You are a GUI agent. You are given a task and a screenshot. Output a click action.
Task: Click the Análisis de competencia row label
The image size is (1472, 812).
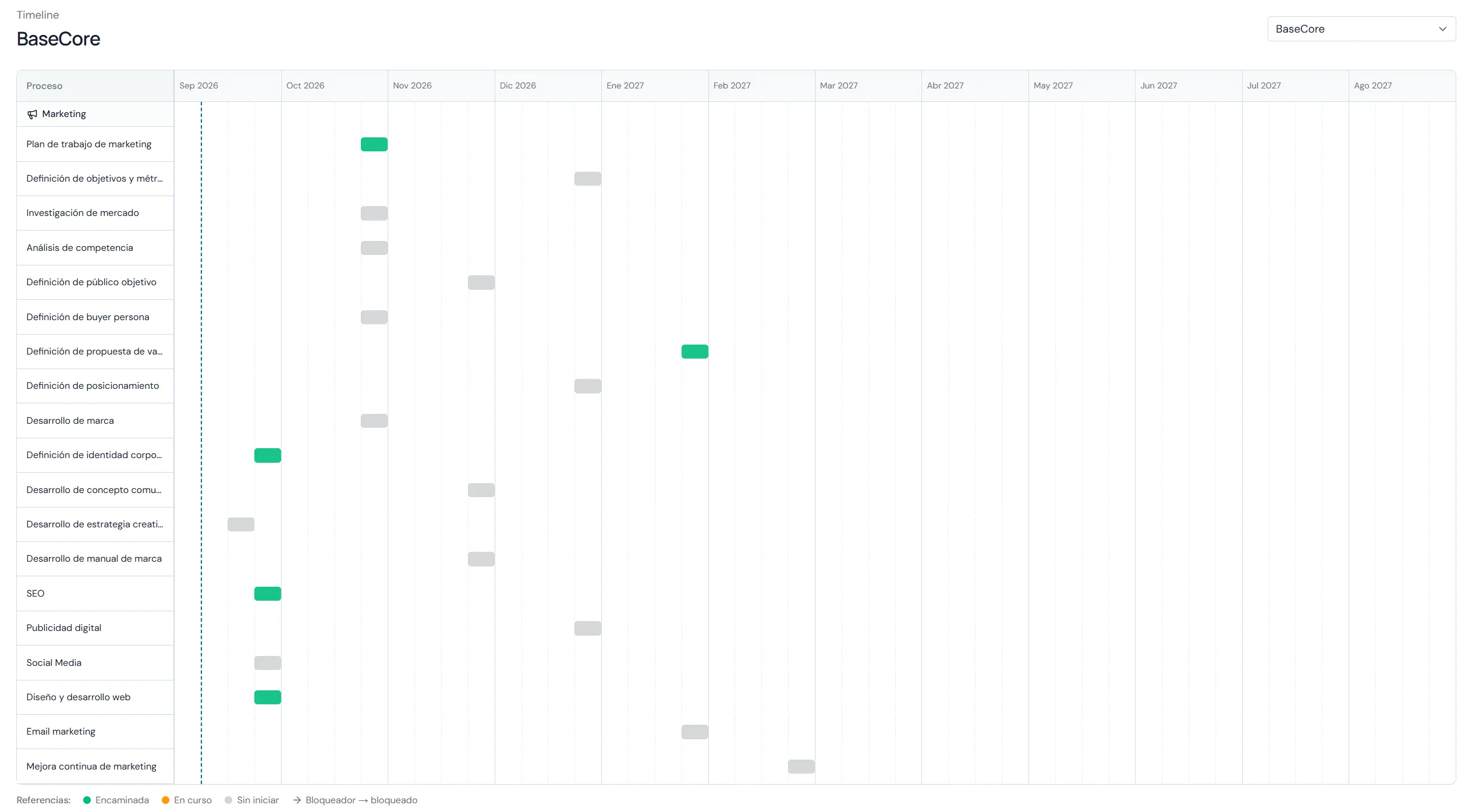[80, 248]
